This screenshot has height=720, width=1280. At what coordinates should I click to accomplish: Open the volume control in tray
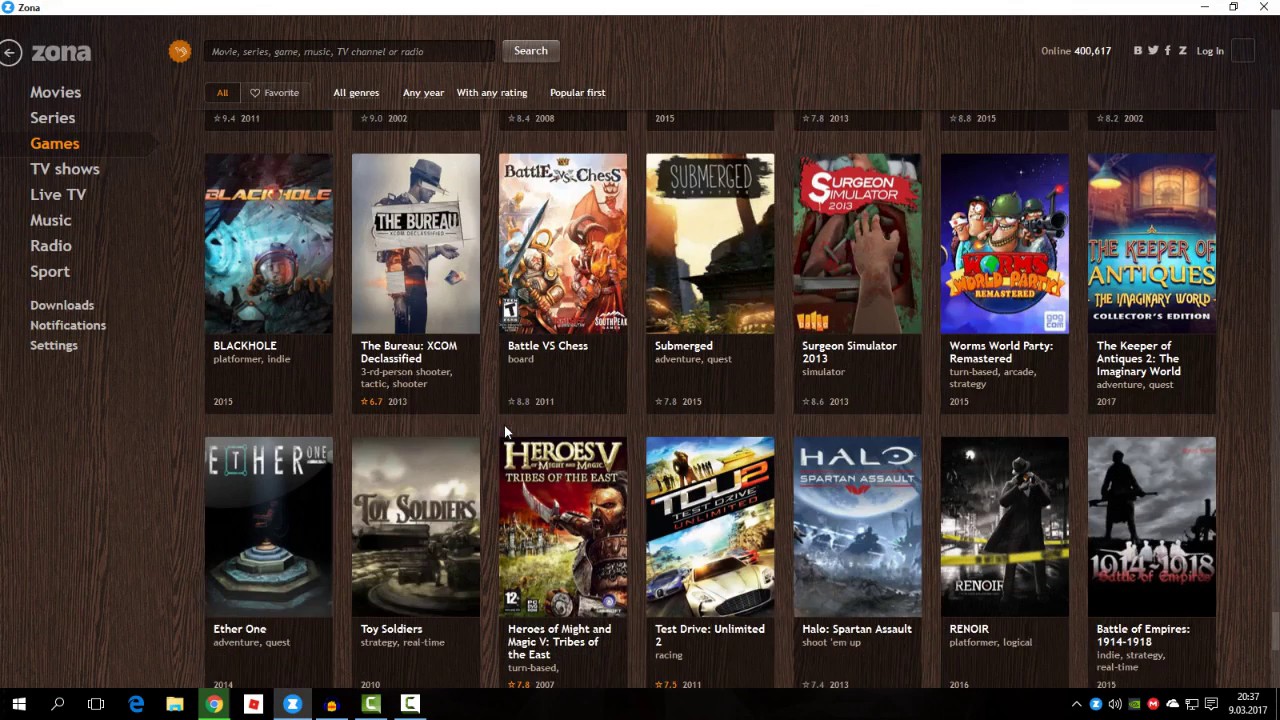point(1115,704)
